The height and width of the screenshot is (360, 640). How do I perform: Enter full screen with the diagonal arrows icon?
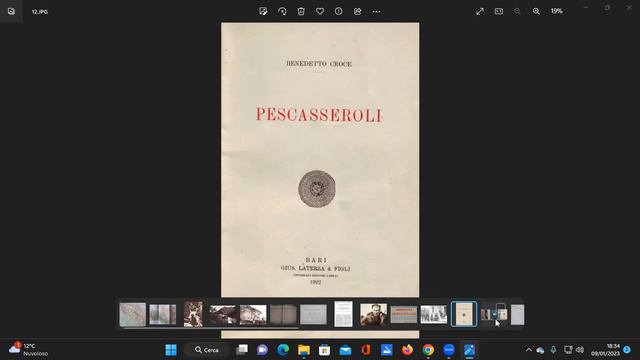[x=480, y=11]
